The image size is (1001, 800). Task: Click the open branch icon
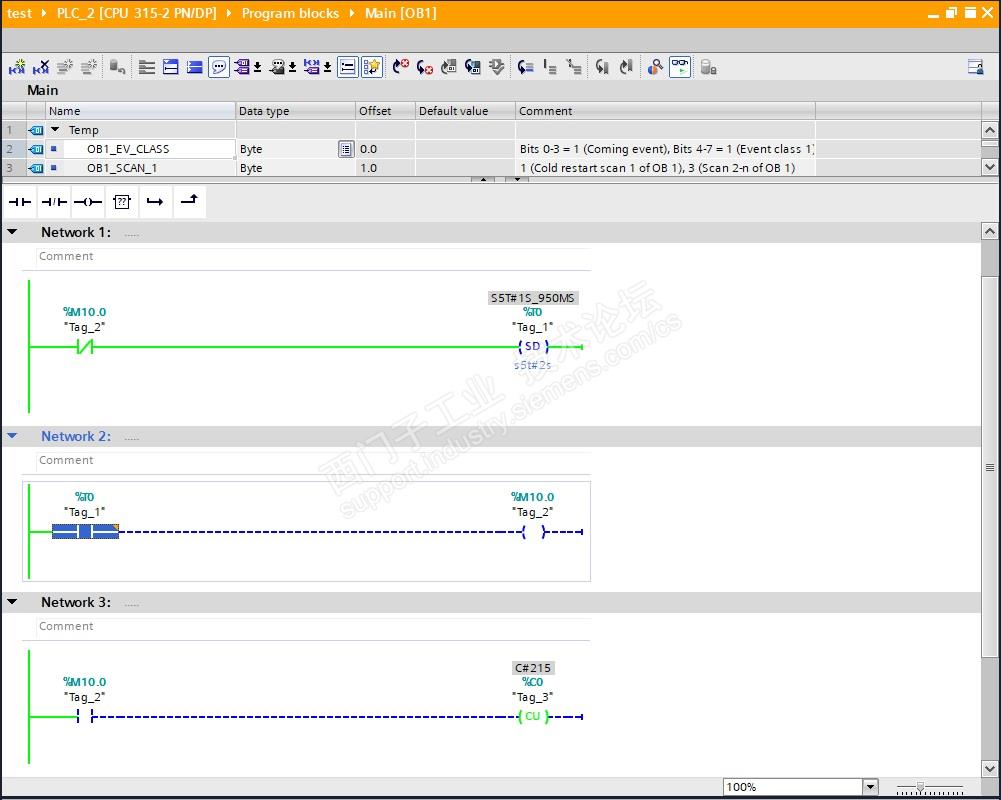point(155,202)
